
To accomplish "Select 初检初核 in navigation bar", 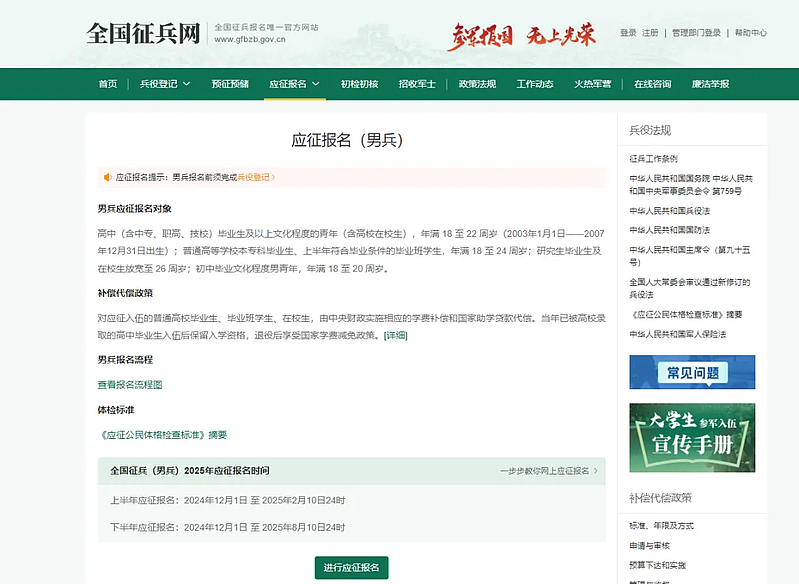I will [x=359, y=84].
